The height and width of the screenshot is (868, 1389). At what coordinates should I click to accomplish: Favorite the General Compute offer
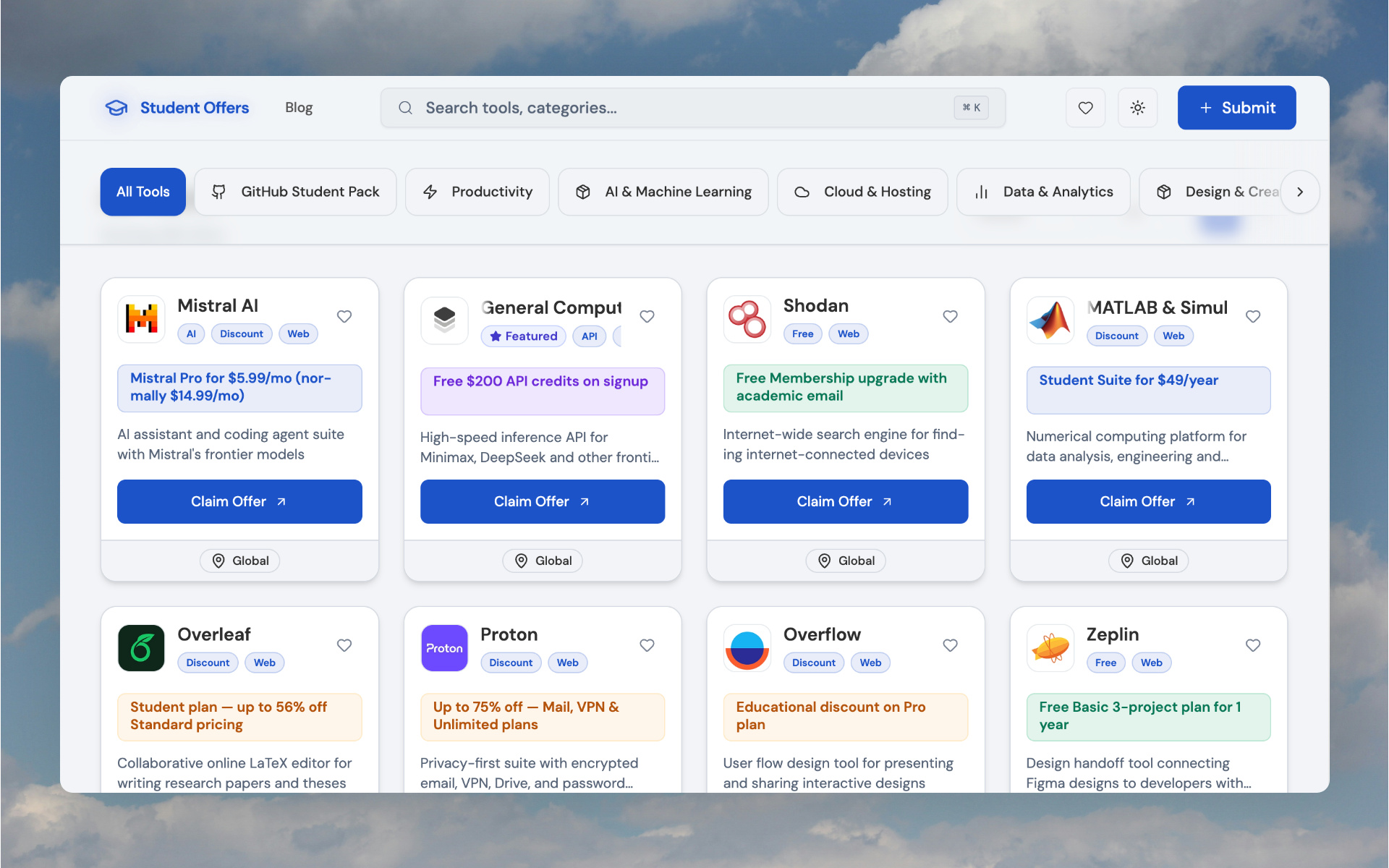[647, 316]
